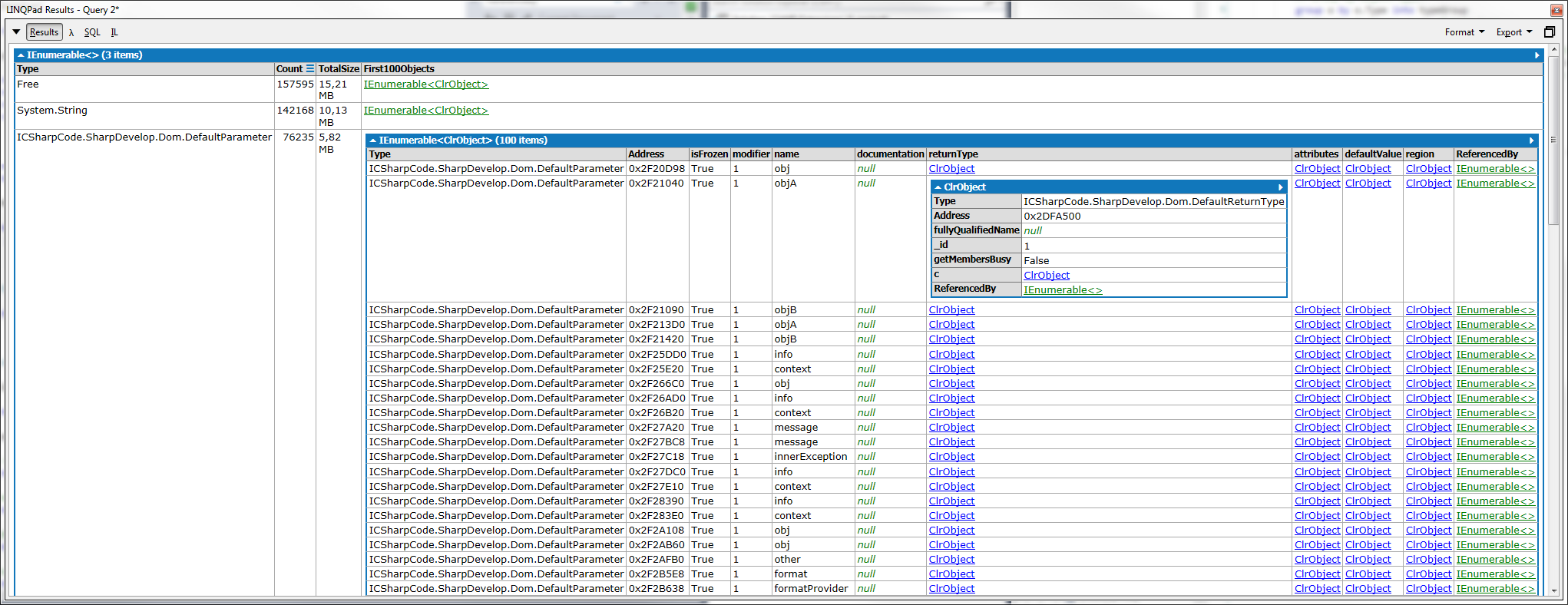This screenshot has width=1568, height=605.
Task: Switch to the IL tab
Action: pos(114,32)
